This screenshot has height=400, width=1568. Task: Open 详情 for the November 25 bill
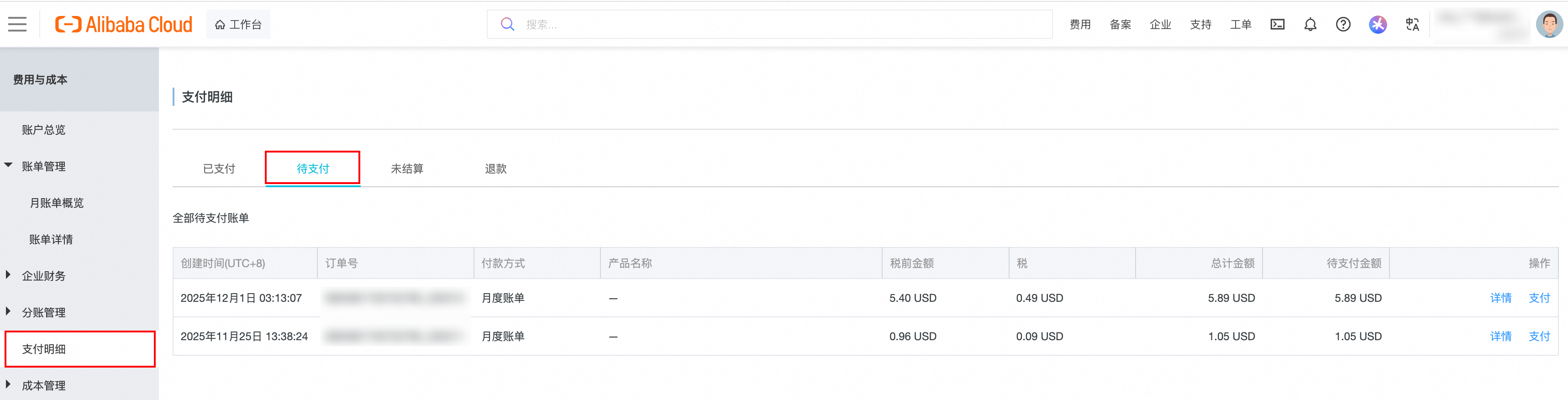pos(1500,336)
